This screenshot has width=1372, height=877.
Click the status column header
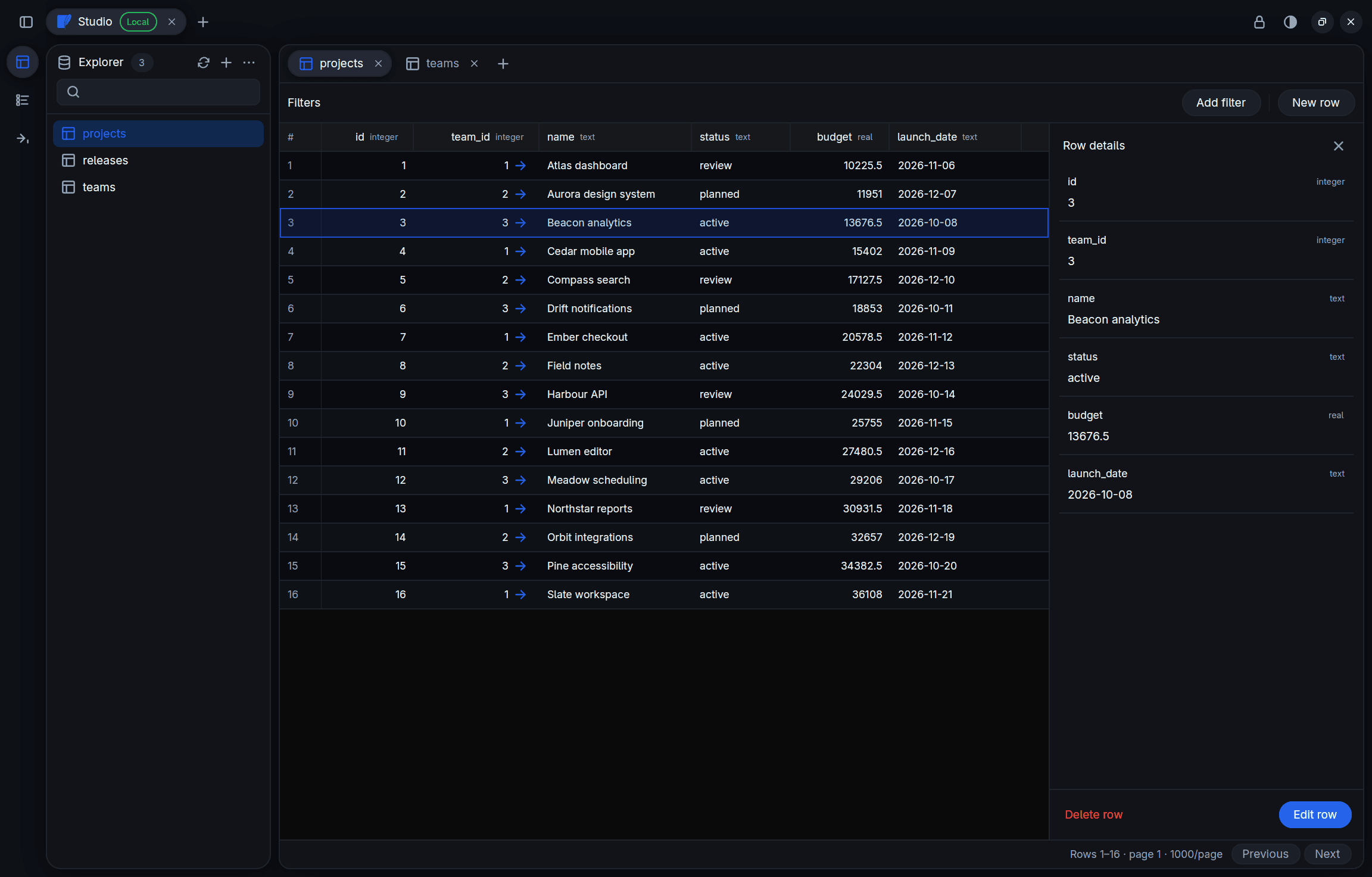pyautogui.click(x=741, y=137)
